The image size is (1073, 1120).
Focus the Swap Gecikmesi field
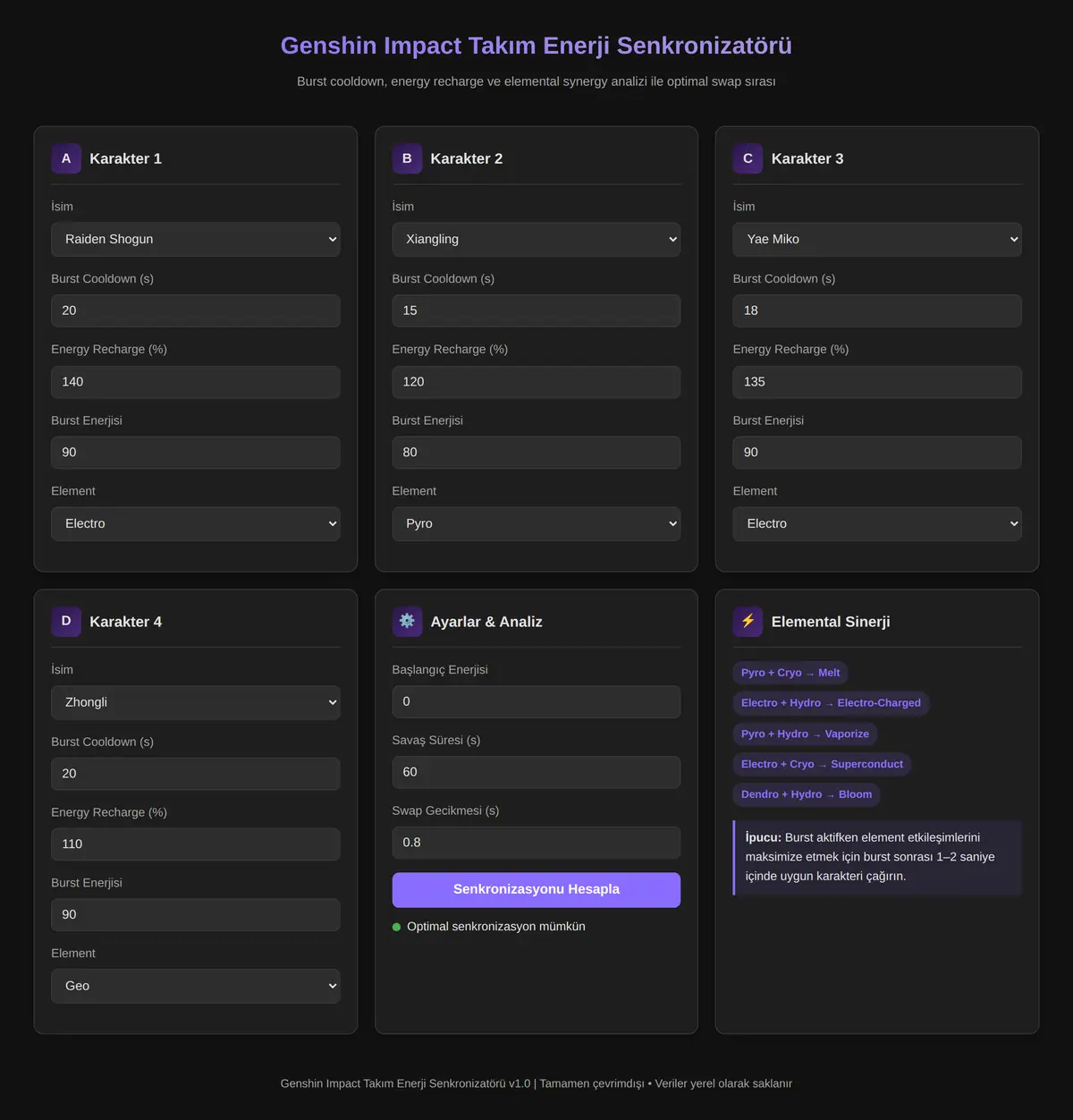pos(536,843)
